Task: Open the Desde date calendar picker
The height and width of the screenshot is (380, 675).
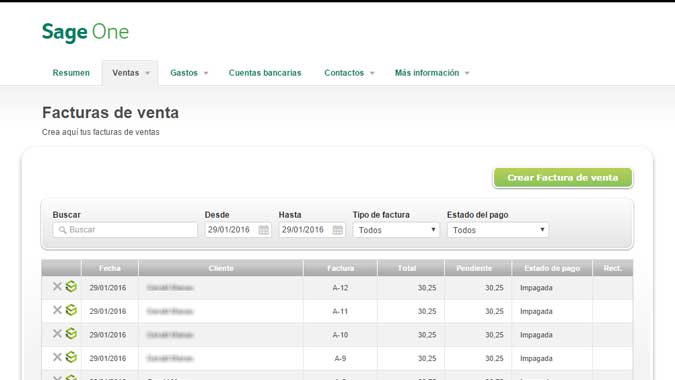Action: pos(263,230)
